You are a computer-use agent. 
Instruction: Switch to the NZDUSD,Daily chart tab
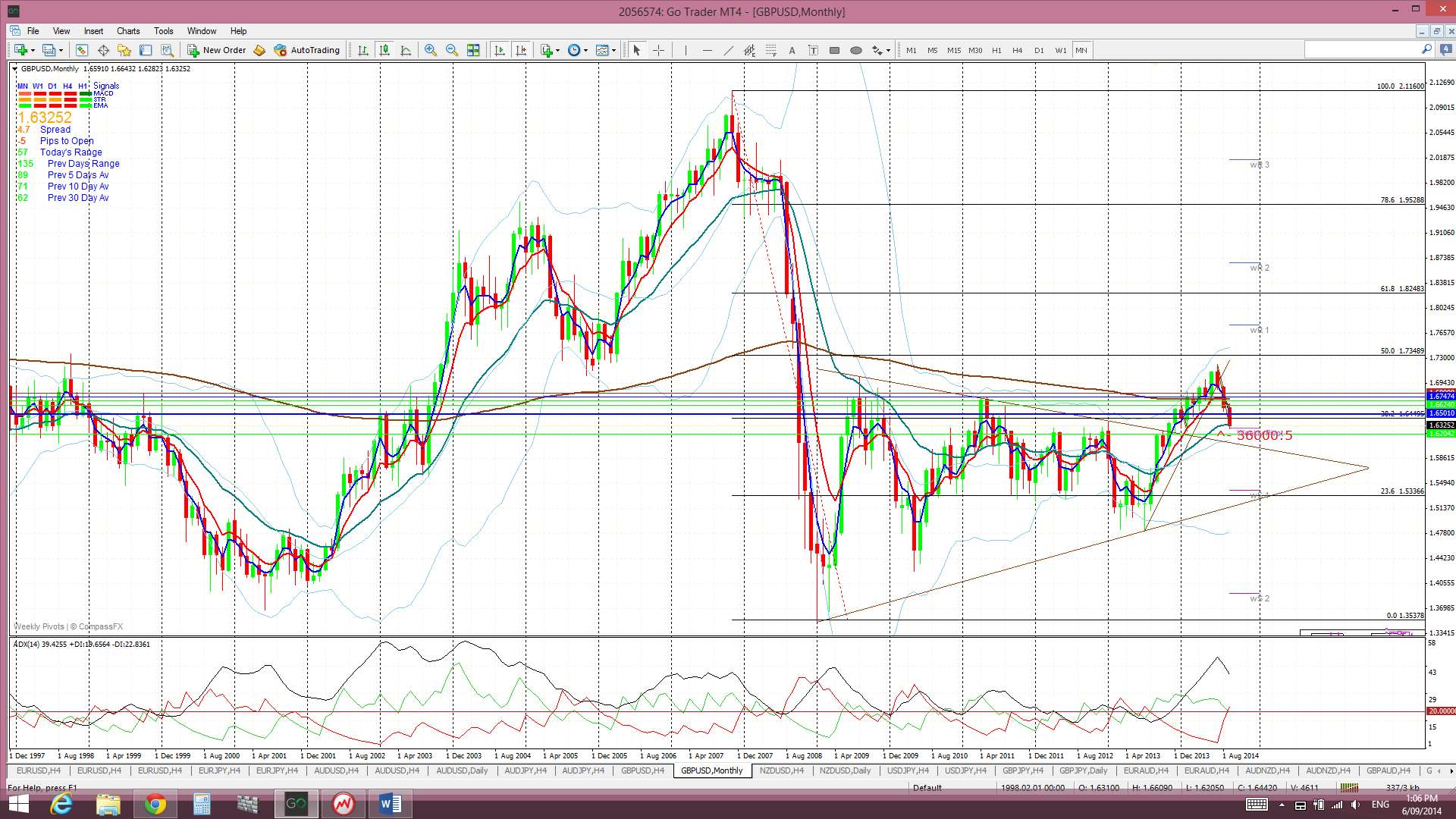(845, 770)
